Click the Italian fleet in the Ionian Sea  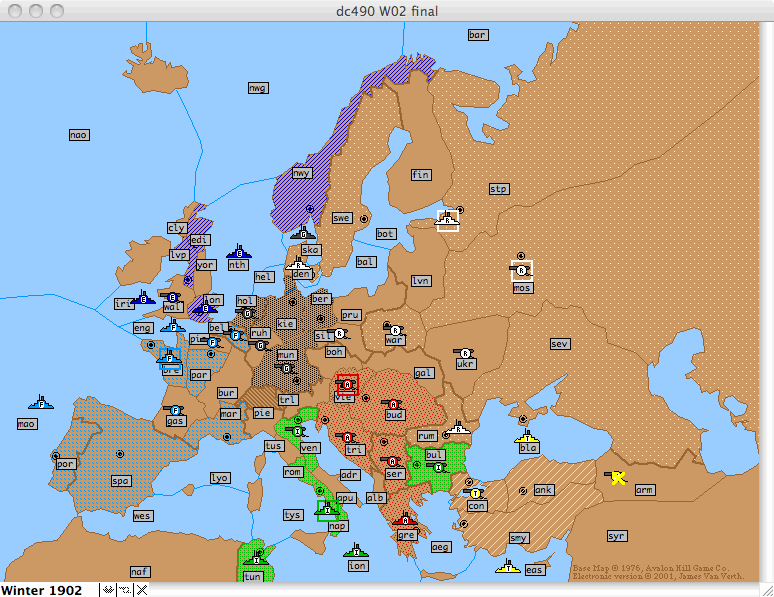tap(355, 551)
